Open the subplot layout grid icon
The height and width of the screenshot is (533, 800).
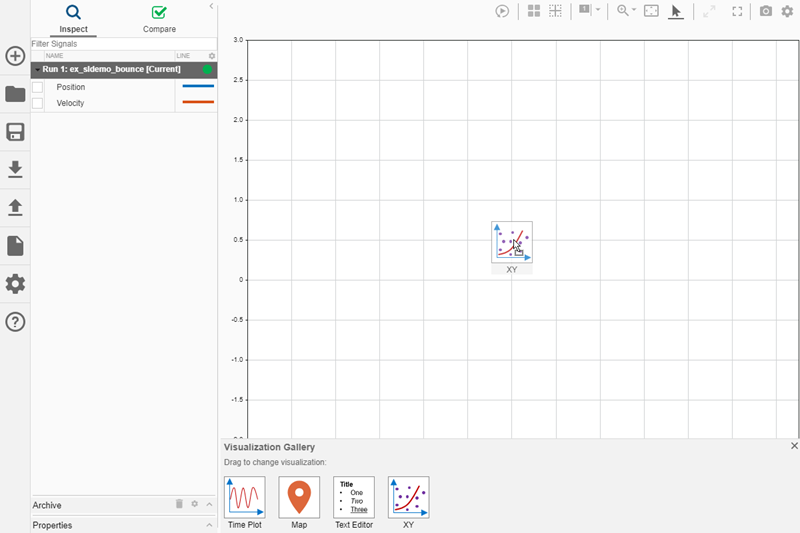click(534, 11)
